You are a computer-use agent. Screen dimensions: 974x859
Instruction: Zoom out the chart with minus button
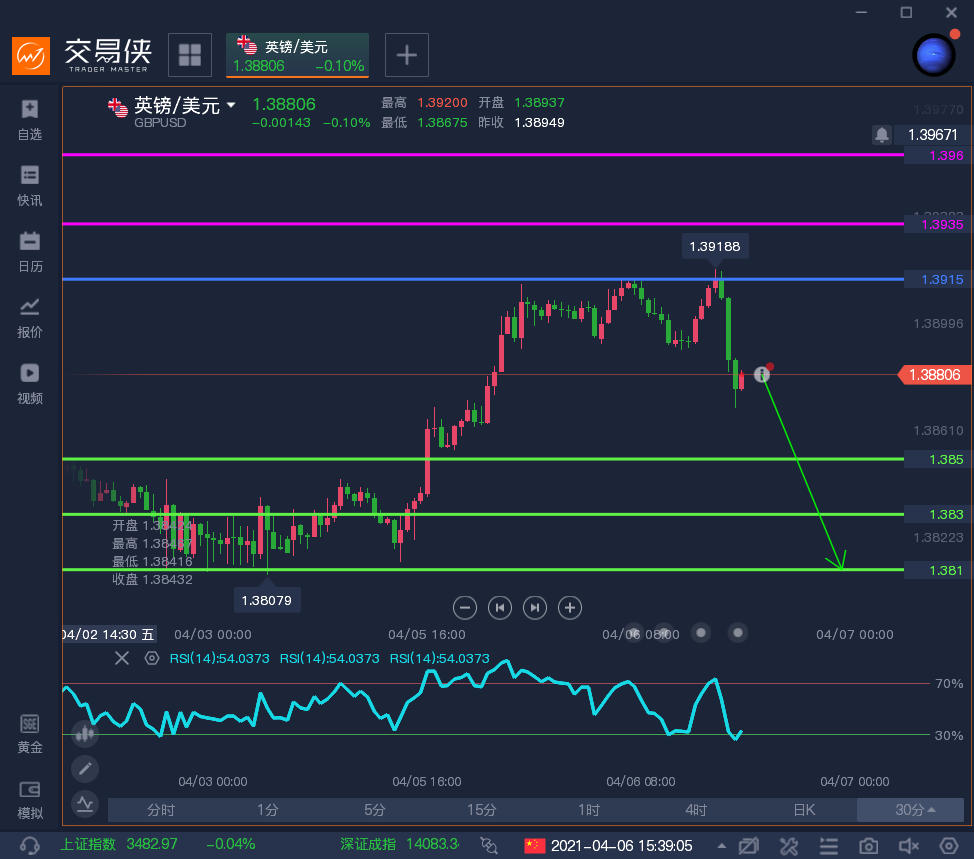pos(465,607)
